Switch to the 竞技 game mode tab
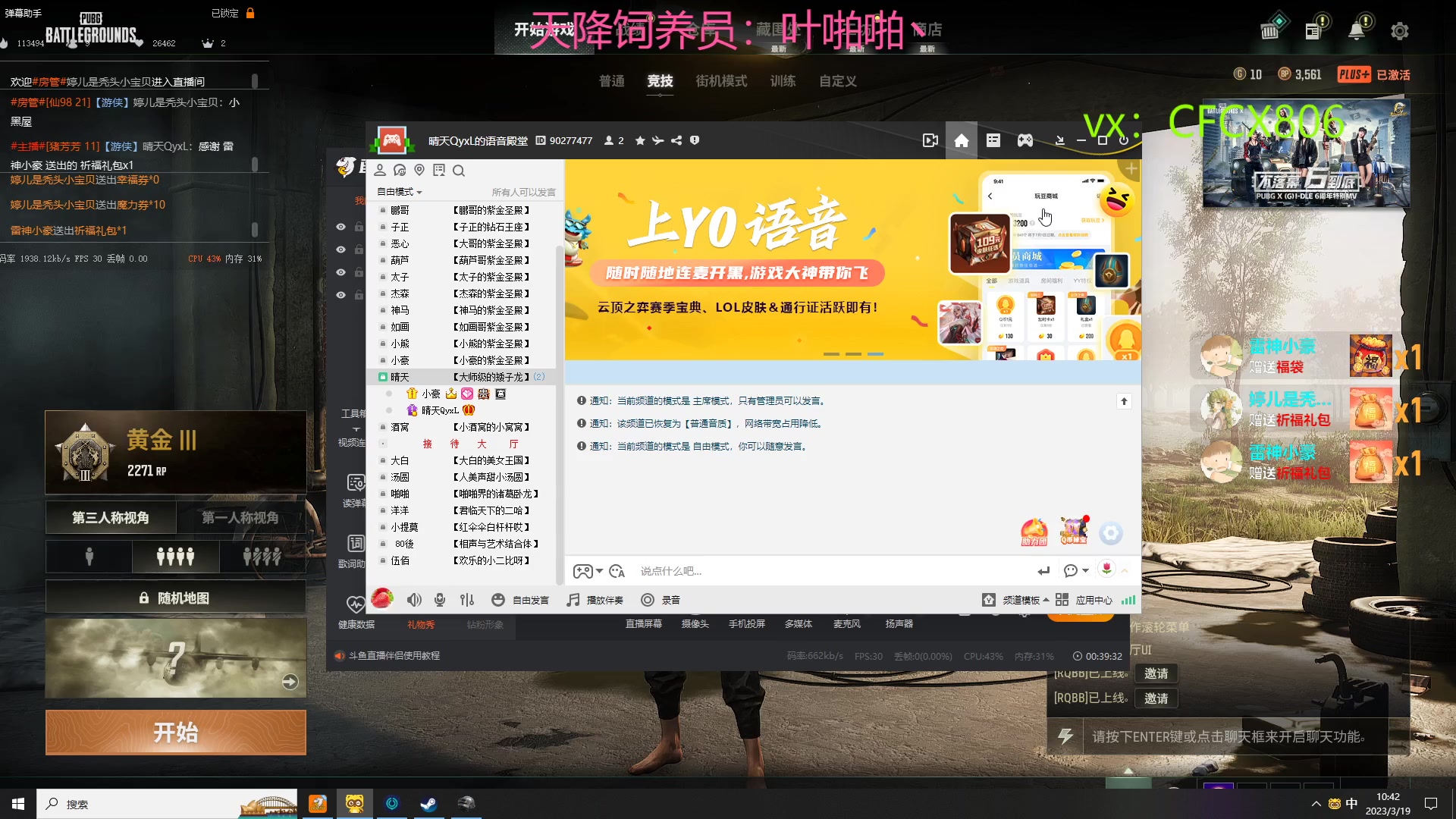 (659, 81)
